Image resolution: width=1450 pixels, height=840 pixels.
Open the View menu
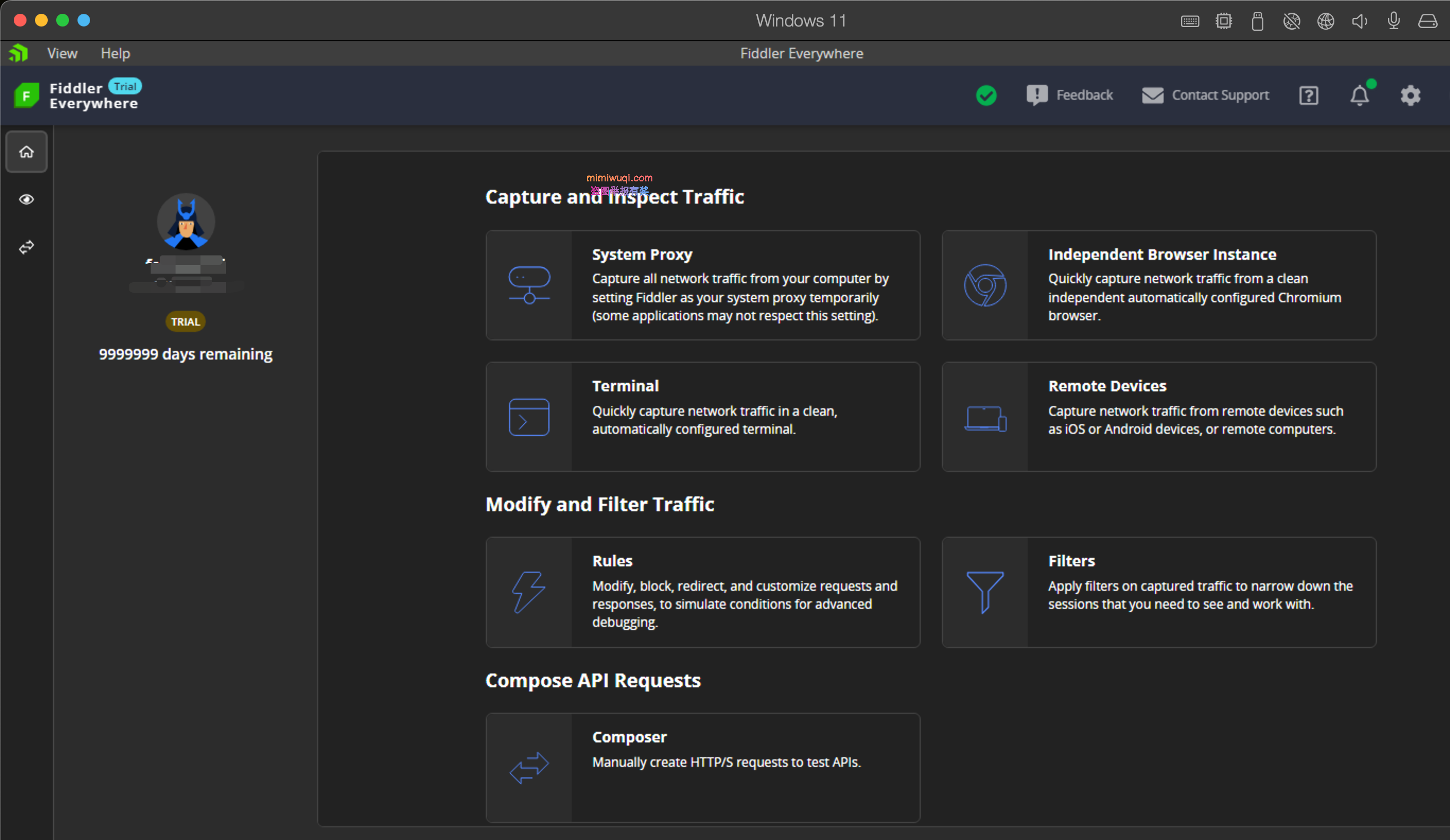[62, 54]
